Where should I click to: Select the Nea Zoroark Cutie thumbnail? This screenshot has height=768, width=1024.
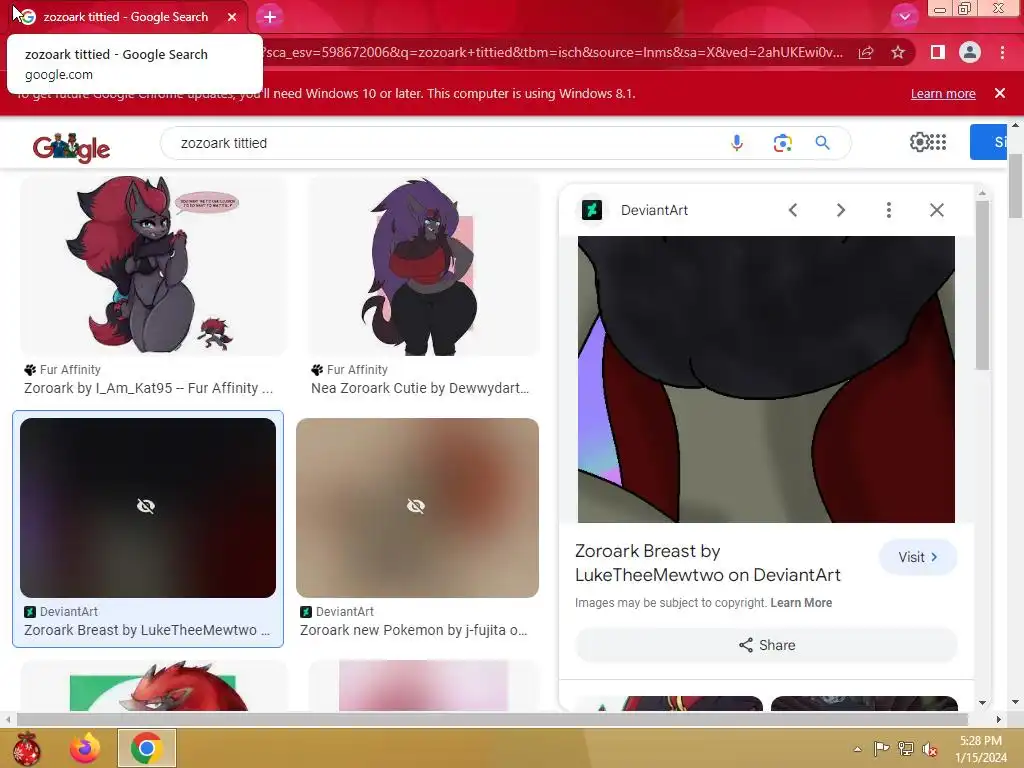click(424, 266)
